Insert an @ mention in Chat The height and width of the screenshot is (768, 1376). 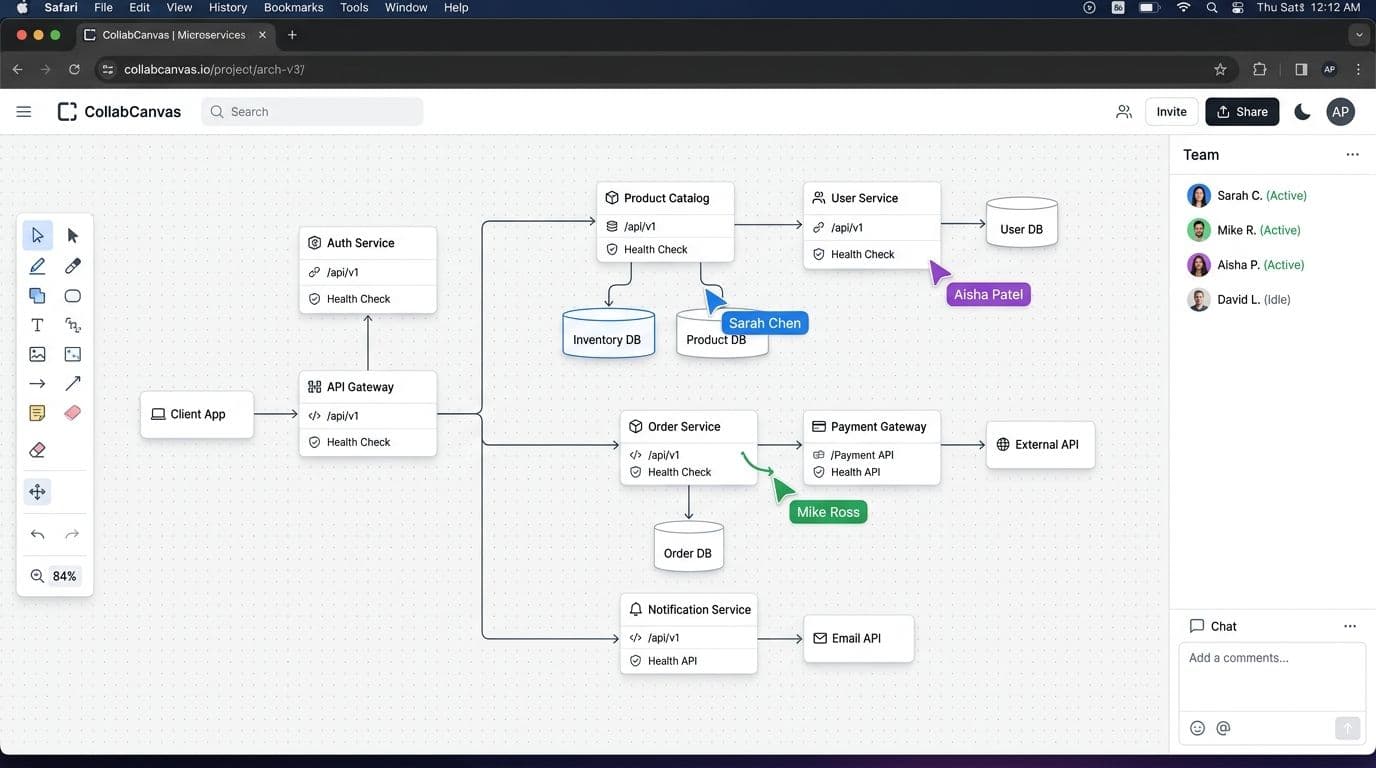(1223, 728)
